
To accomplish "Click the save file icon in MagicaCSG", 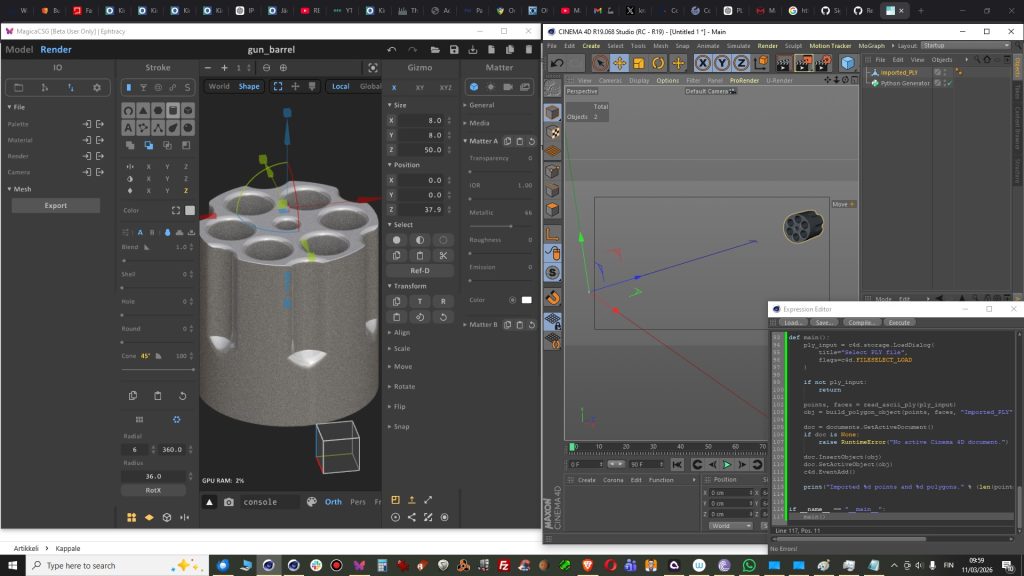I will coord(454,49).
